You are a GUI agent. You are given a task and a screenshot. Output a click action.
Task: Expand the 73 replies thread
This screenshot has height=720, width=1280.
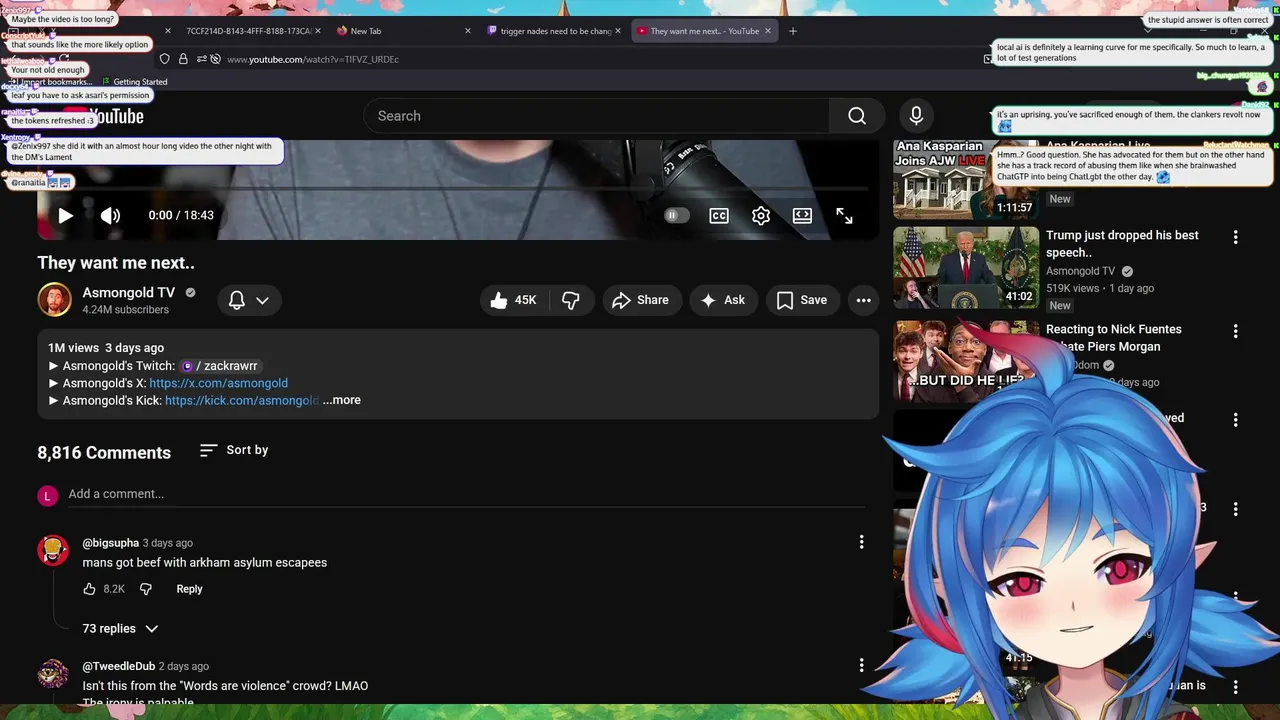click(120, 629)
